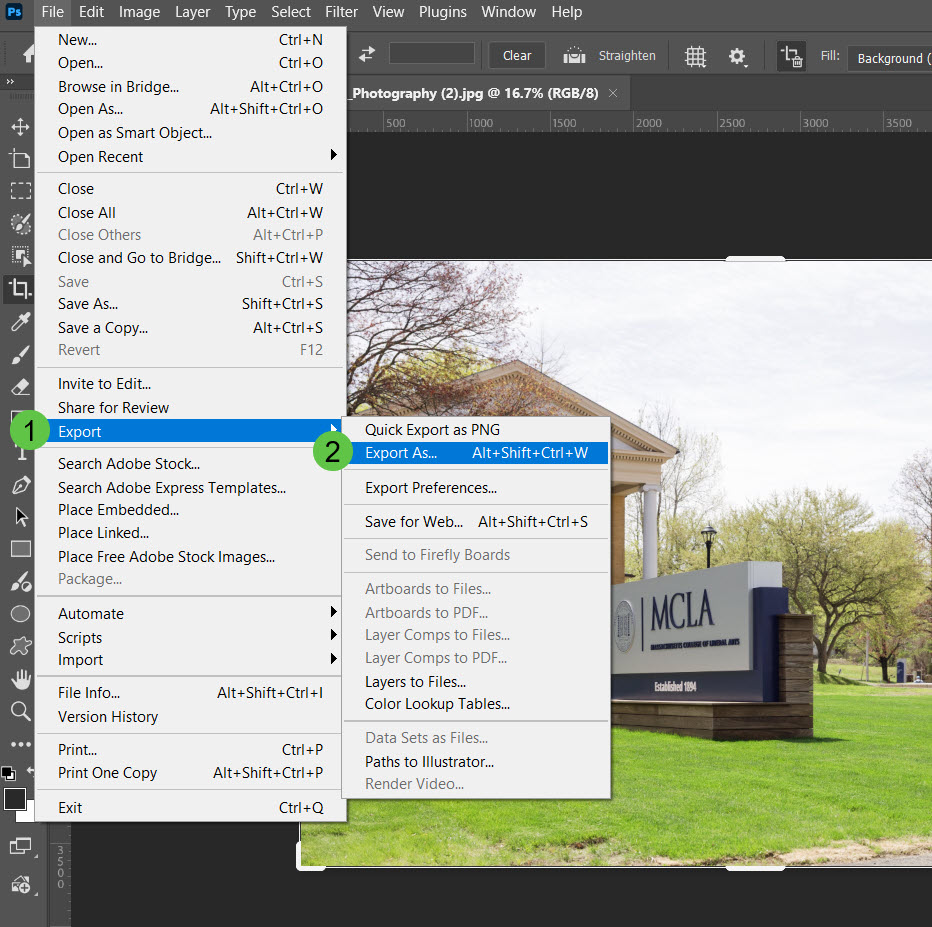This screenshot has height=927, width=932.
Task: Choose Browse in Bridge
Action: [190, 87]
